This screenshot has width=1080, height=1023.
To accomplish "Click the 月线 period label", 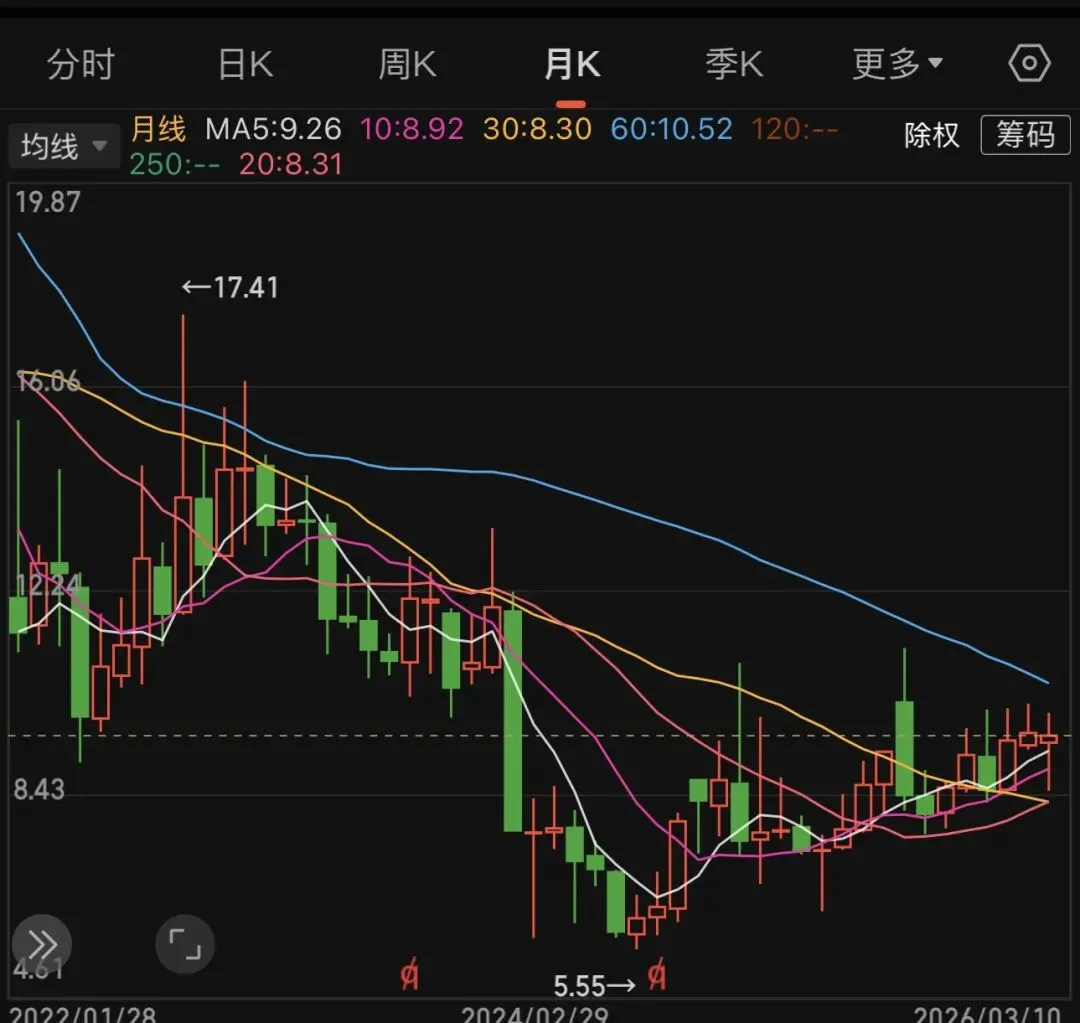I will pos(158,129).
